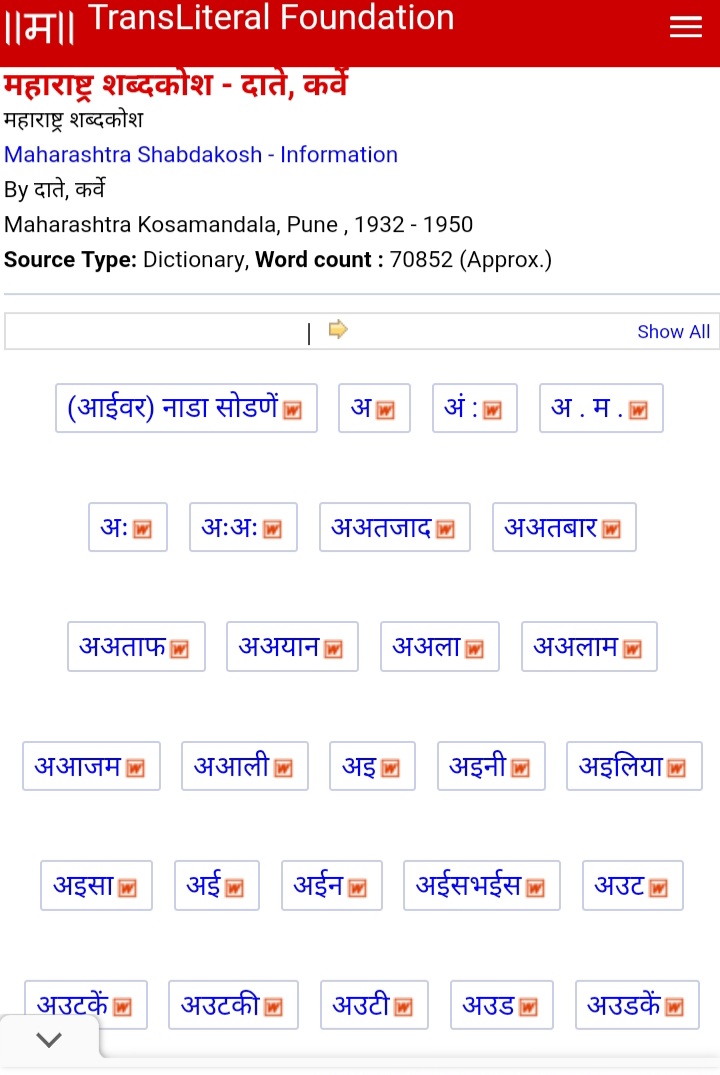
Task: Select the word अआजम
Action: coord(78,767)
